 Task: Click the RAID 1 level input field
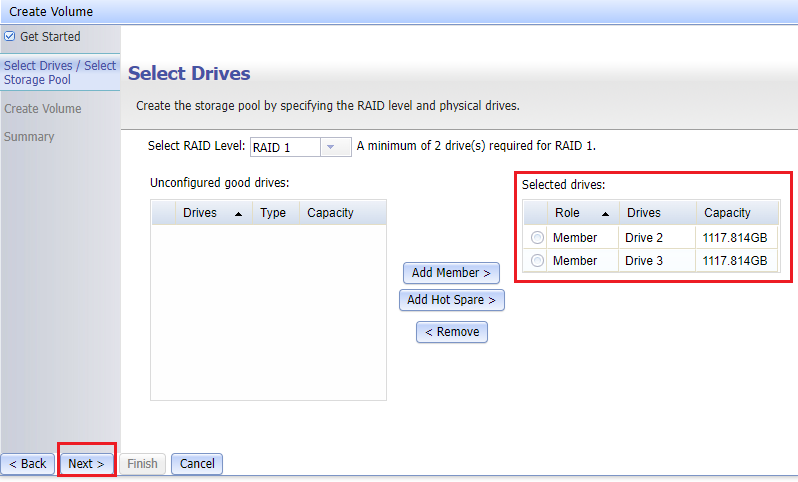pyautogui.click(x=284, y=147)
